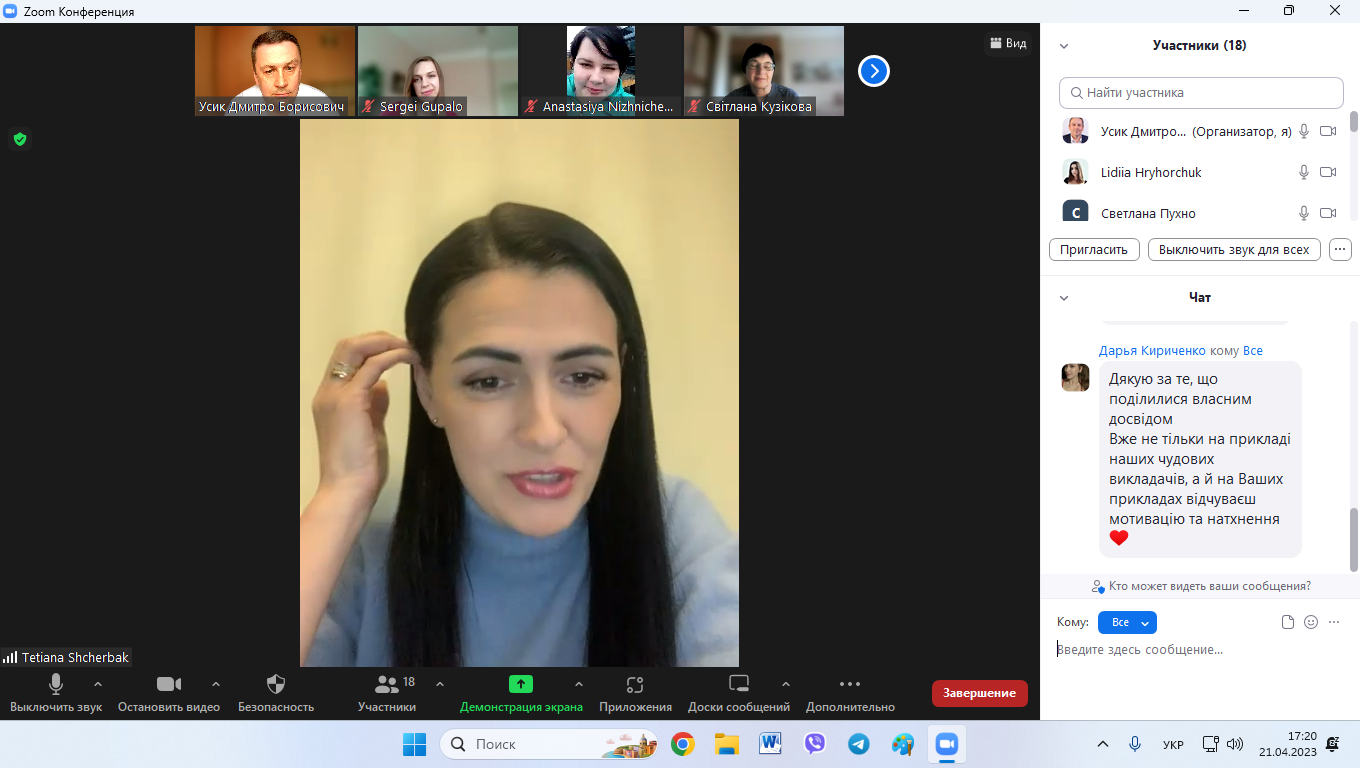Click Дарья Кириченко sender name

(1152, 351)
